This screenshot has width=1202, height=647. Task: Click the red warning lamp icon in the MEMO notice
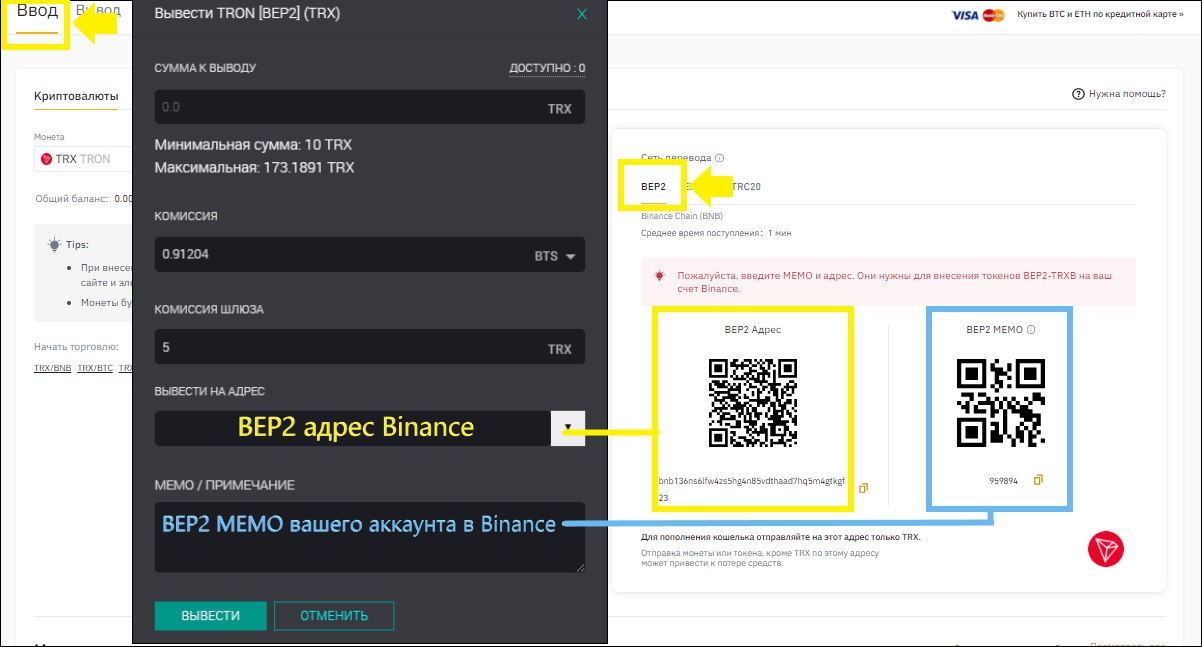[x=659, y=275]
